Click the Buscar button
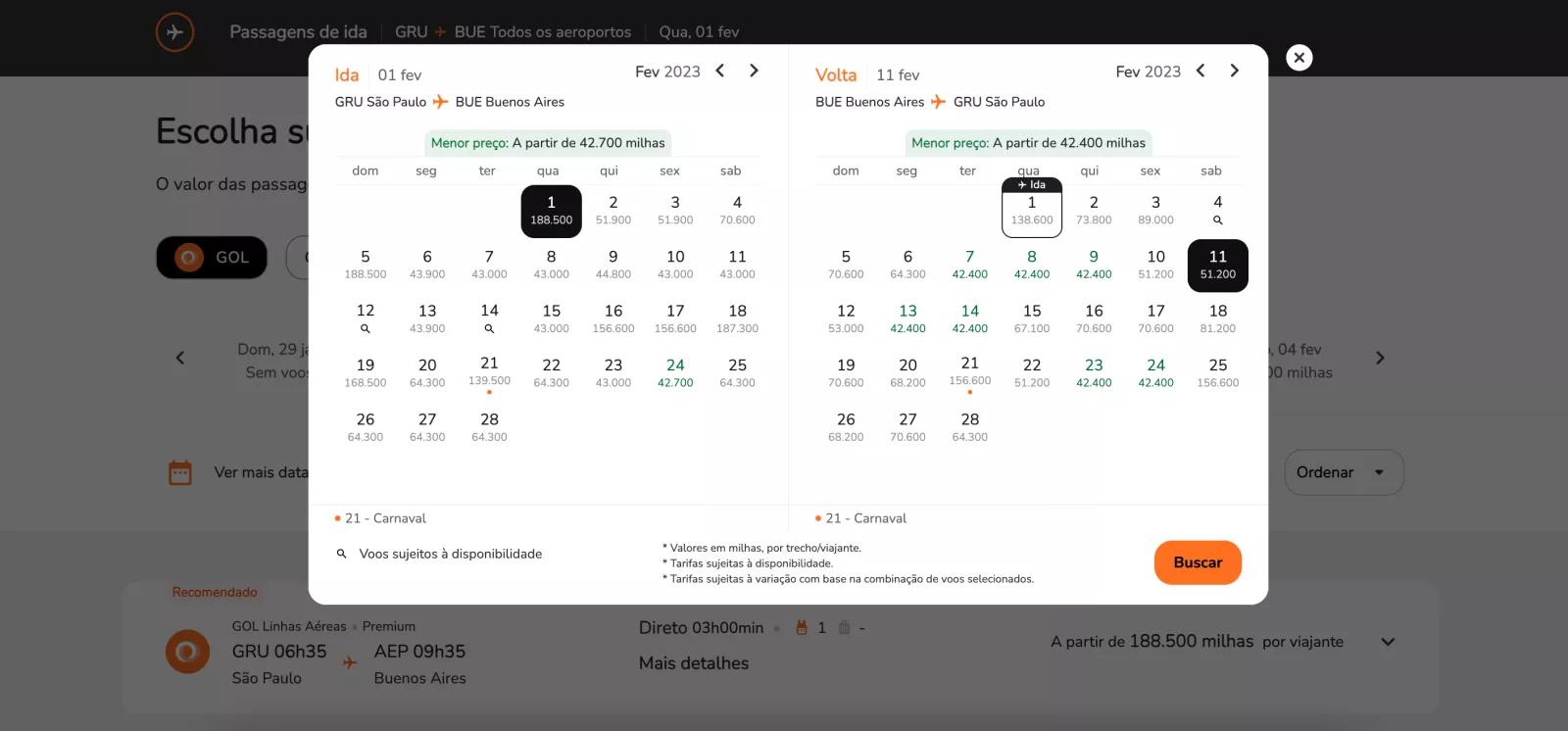The width and height of the screenshot is (1568, 731). [x=1198, y=562]
